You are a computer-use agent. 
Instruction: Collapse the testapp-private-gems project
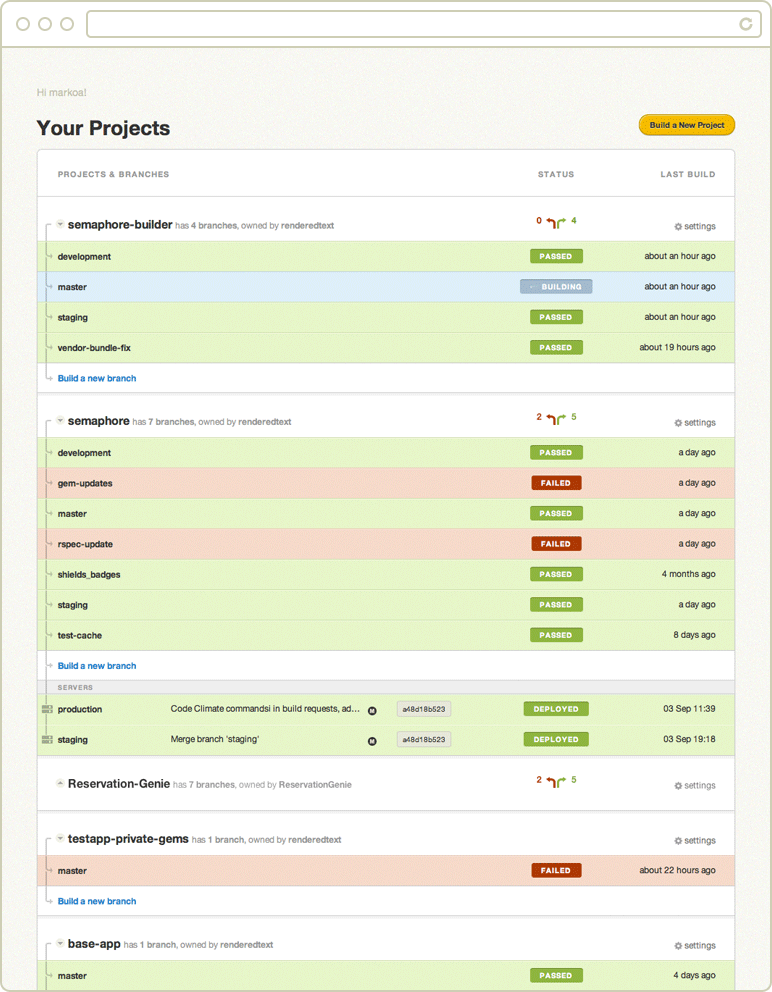(x=60, y=840)
